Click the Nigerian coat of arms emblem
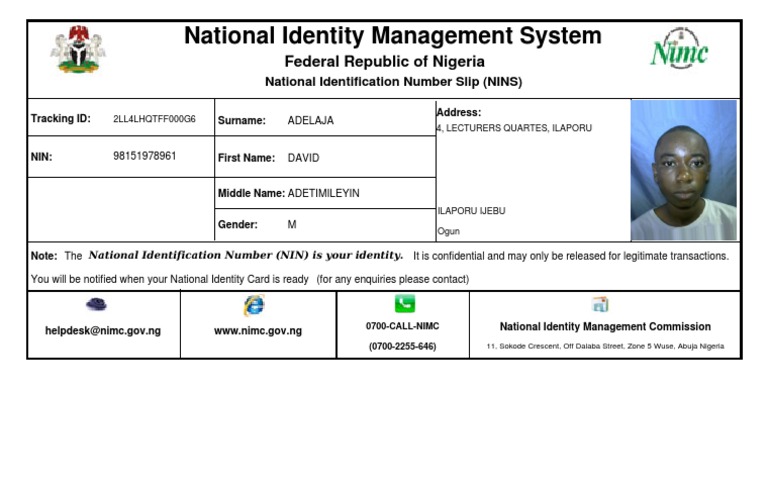This screenshot has height=489, width=768. click(78, 49)
